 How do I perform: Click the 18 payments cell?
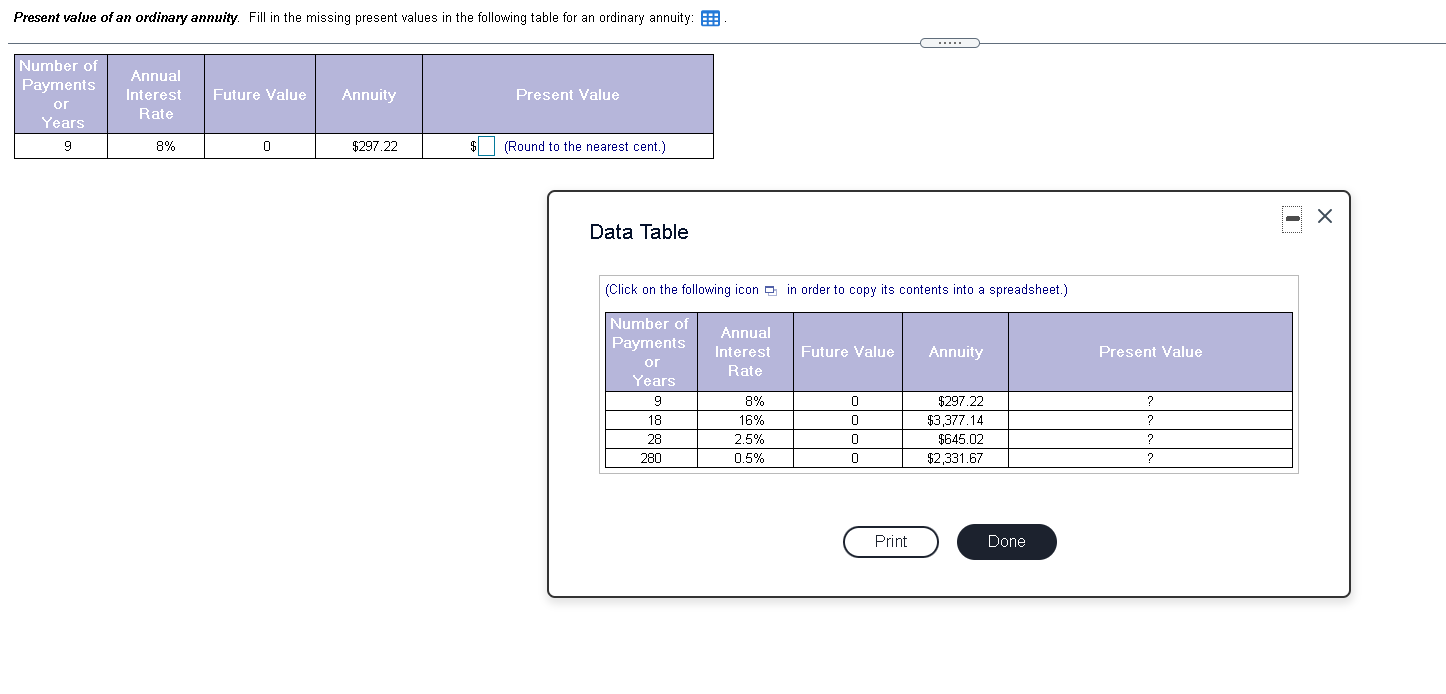651,421
